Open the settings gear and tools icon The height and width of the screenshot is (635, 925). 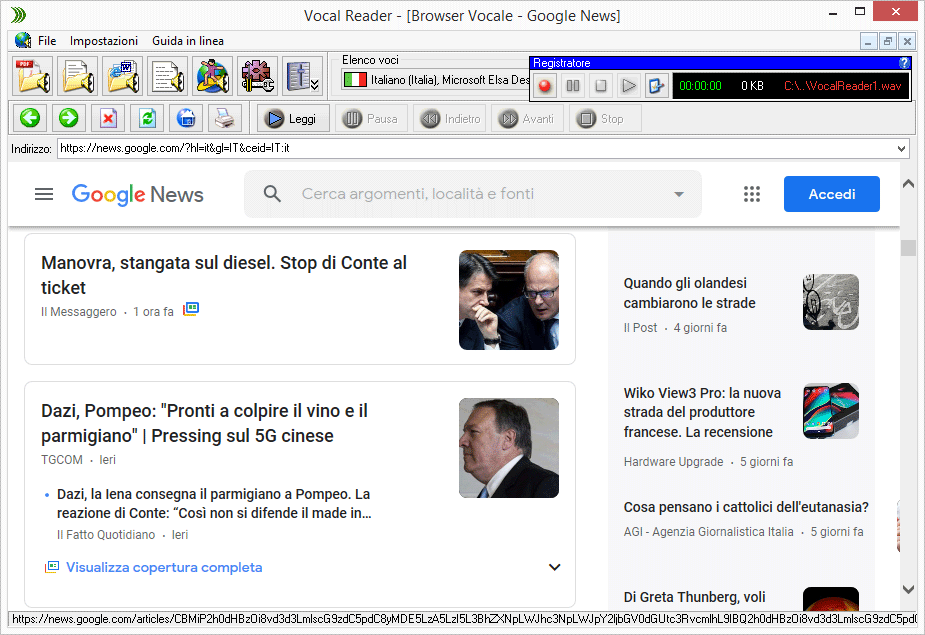(257, 76)
